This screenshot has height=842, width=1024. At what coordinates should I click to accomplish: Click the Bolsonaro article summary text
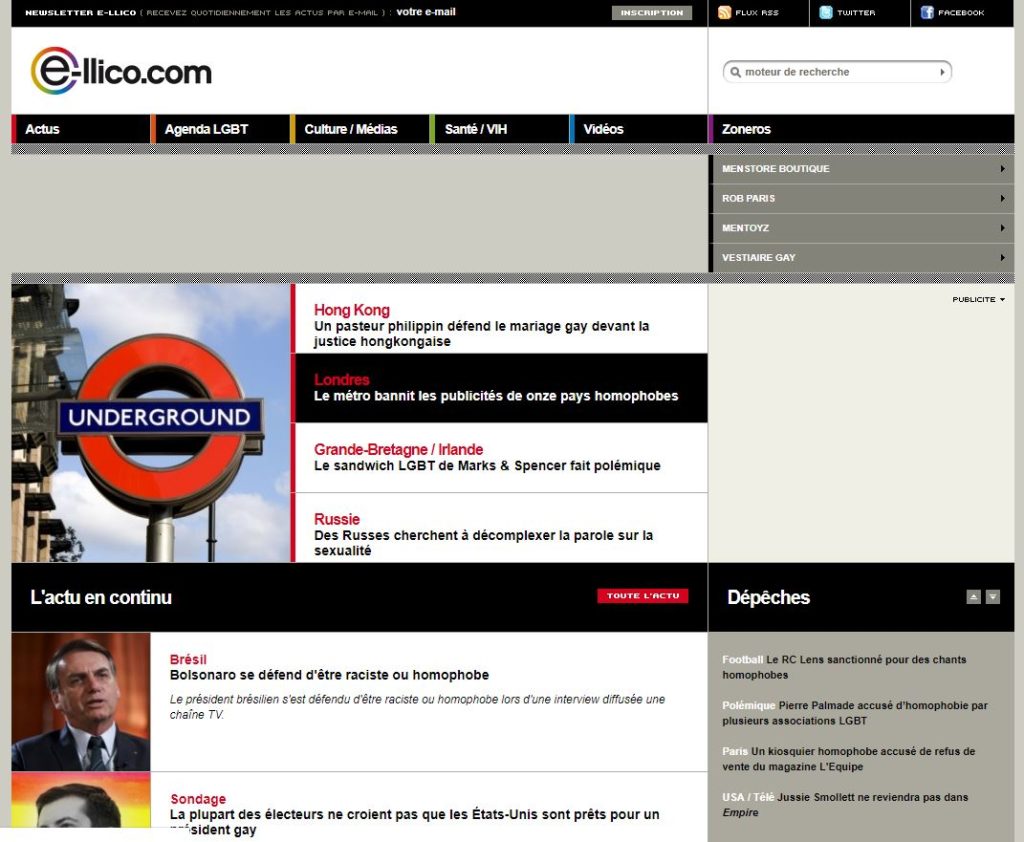pyautogui.click(x=417, y=707)
